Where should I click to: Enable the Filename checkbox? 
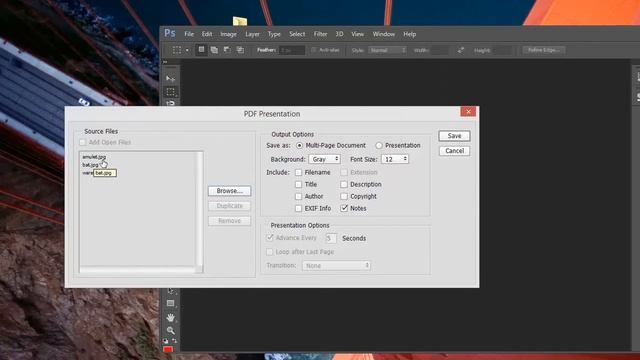[298, 173]
